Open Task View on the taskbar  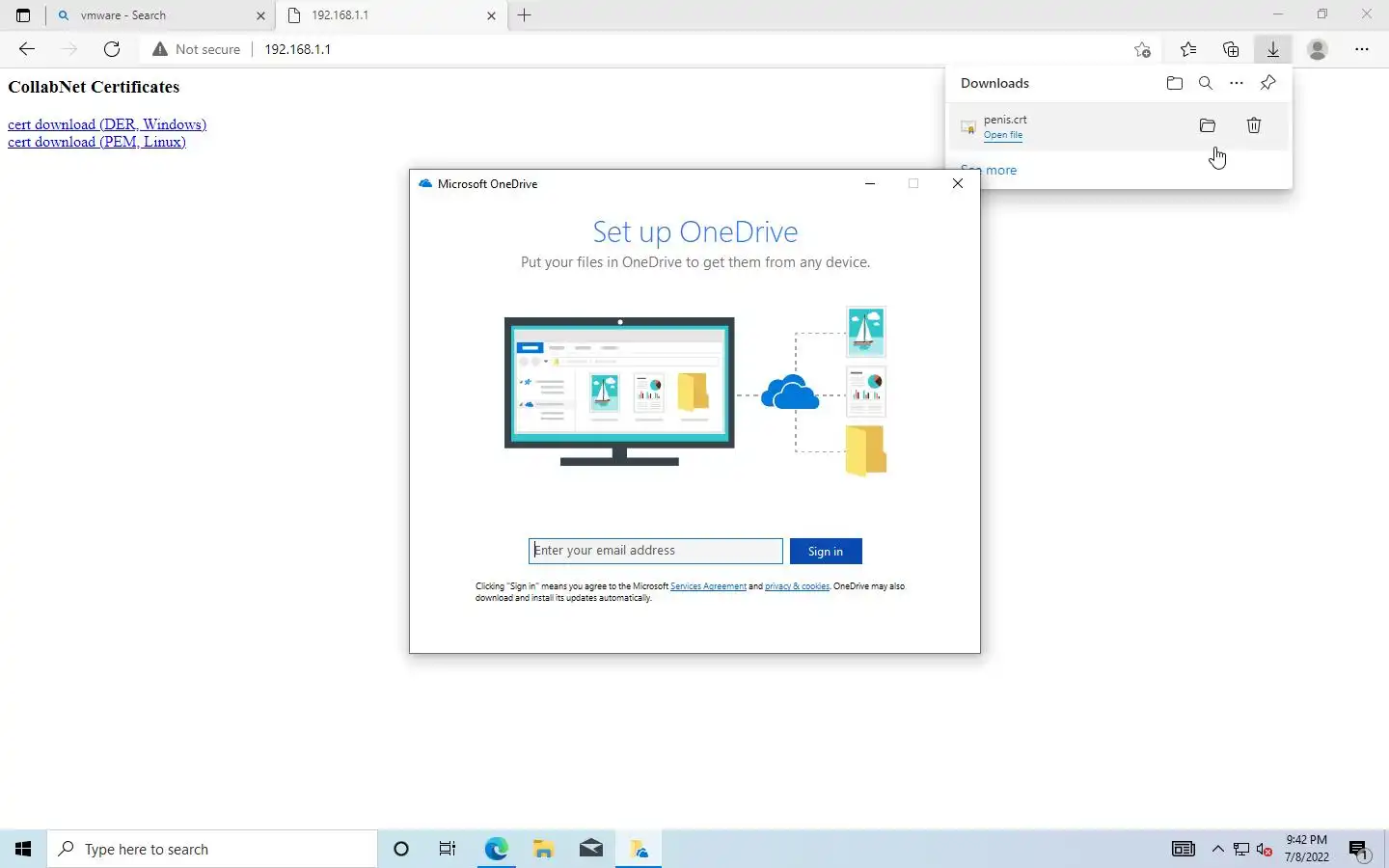[448, 849]
